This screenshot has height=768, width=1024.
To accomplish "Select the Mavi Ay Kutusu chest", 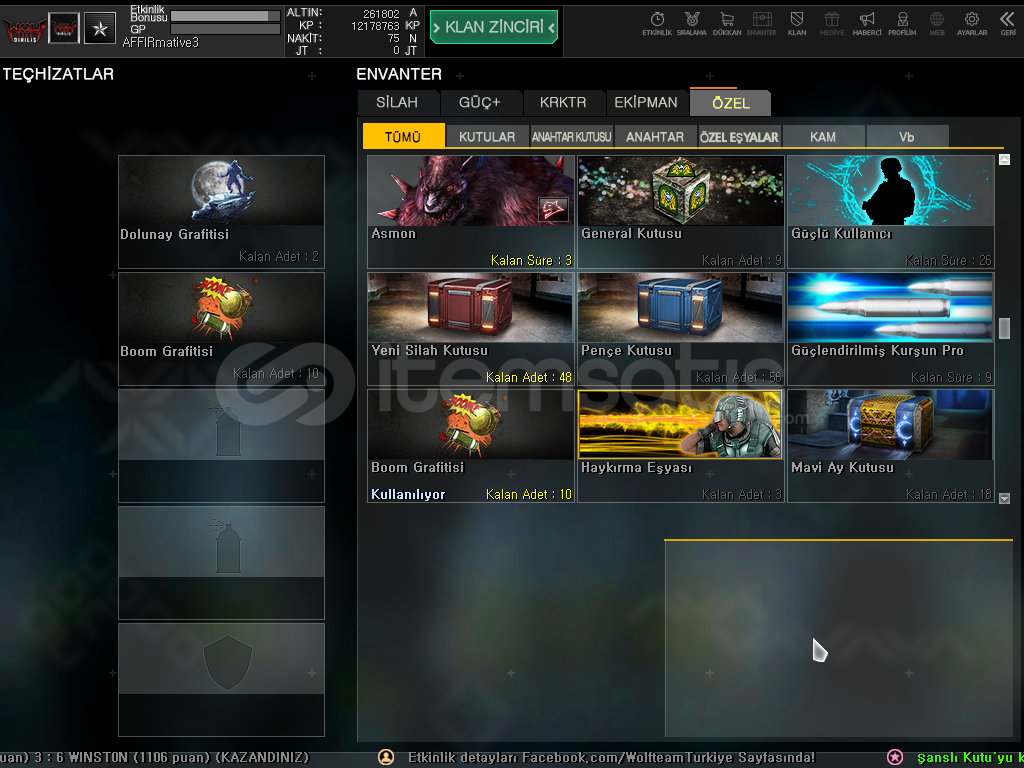I will tap(891, 446).
